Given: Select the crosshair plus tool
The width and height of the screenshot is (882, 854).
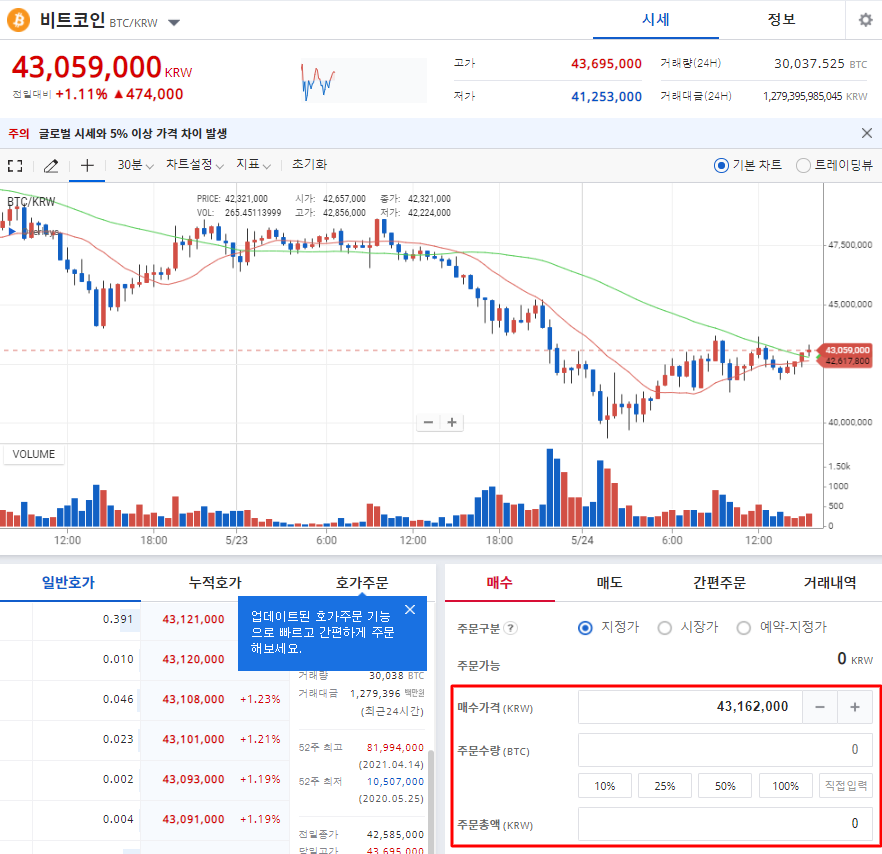Looking at the screenshot, I should click(87, 165).
